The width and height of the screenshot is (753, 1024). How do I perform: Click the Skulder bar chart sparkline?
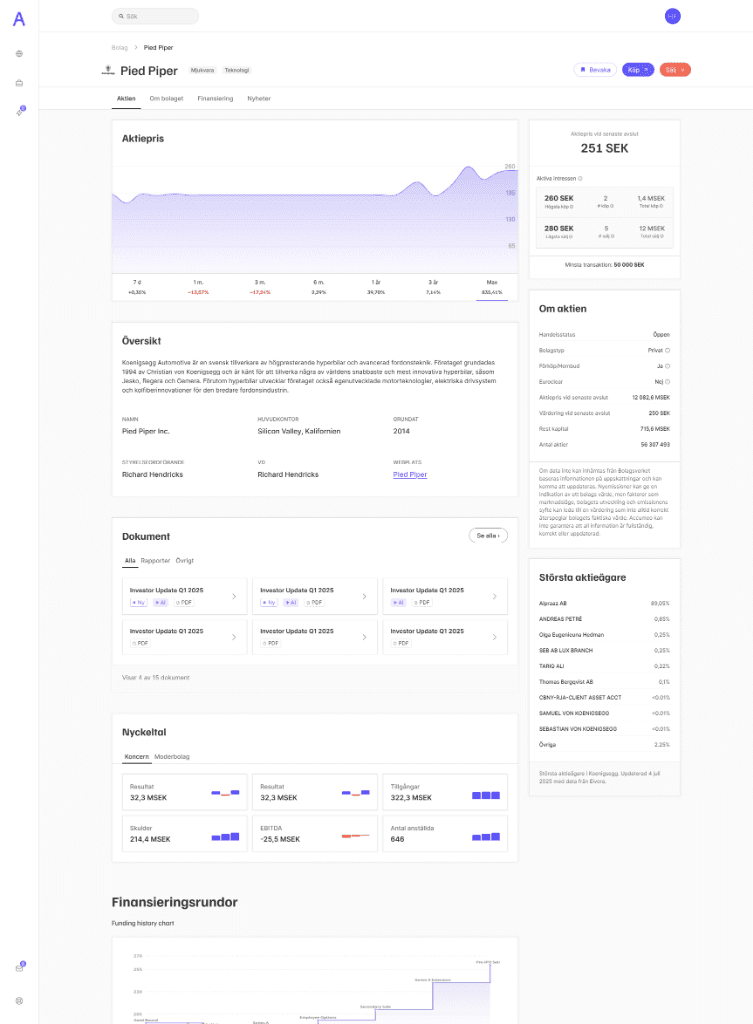(x=225, y=837)
